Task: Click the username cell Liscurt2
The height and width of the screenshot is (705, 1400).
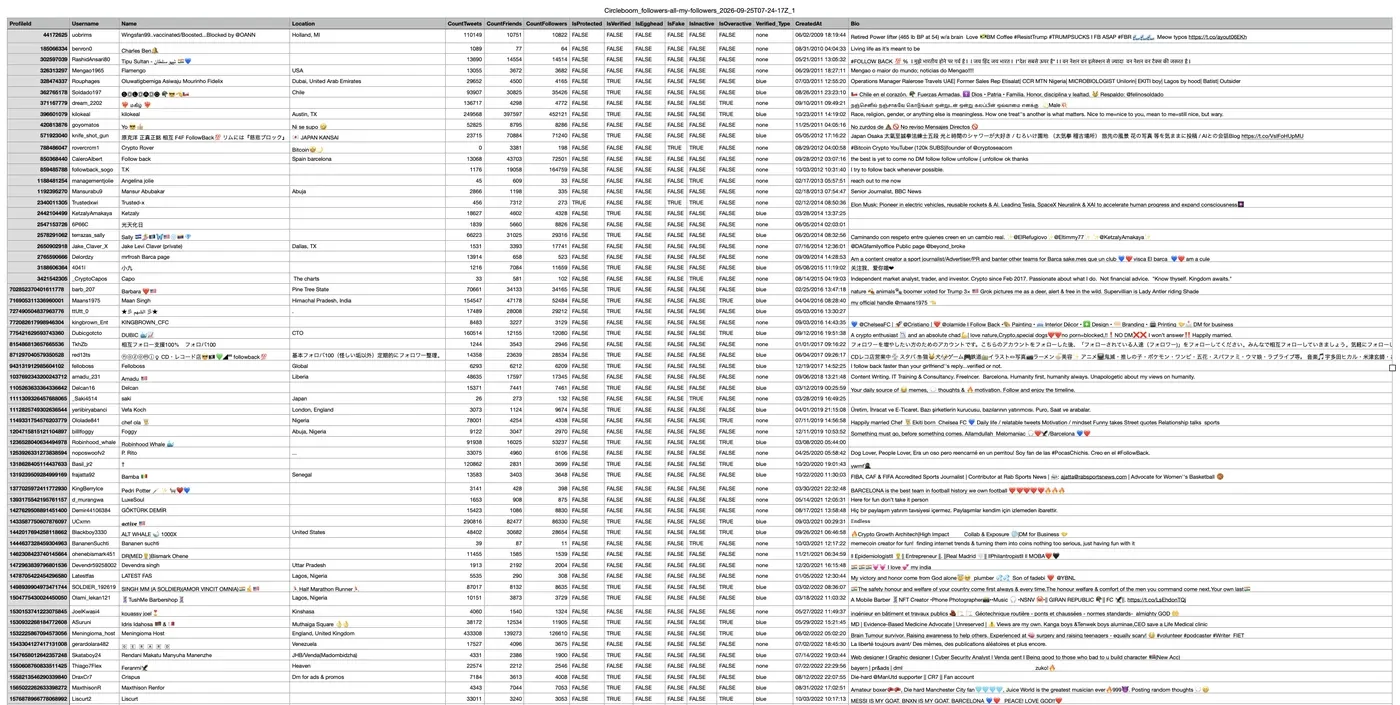Action: pyautogui.click(x=81, y=699)
